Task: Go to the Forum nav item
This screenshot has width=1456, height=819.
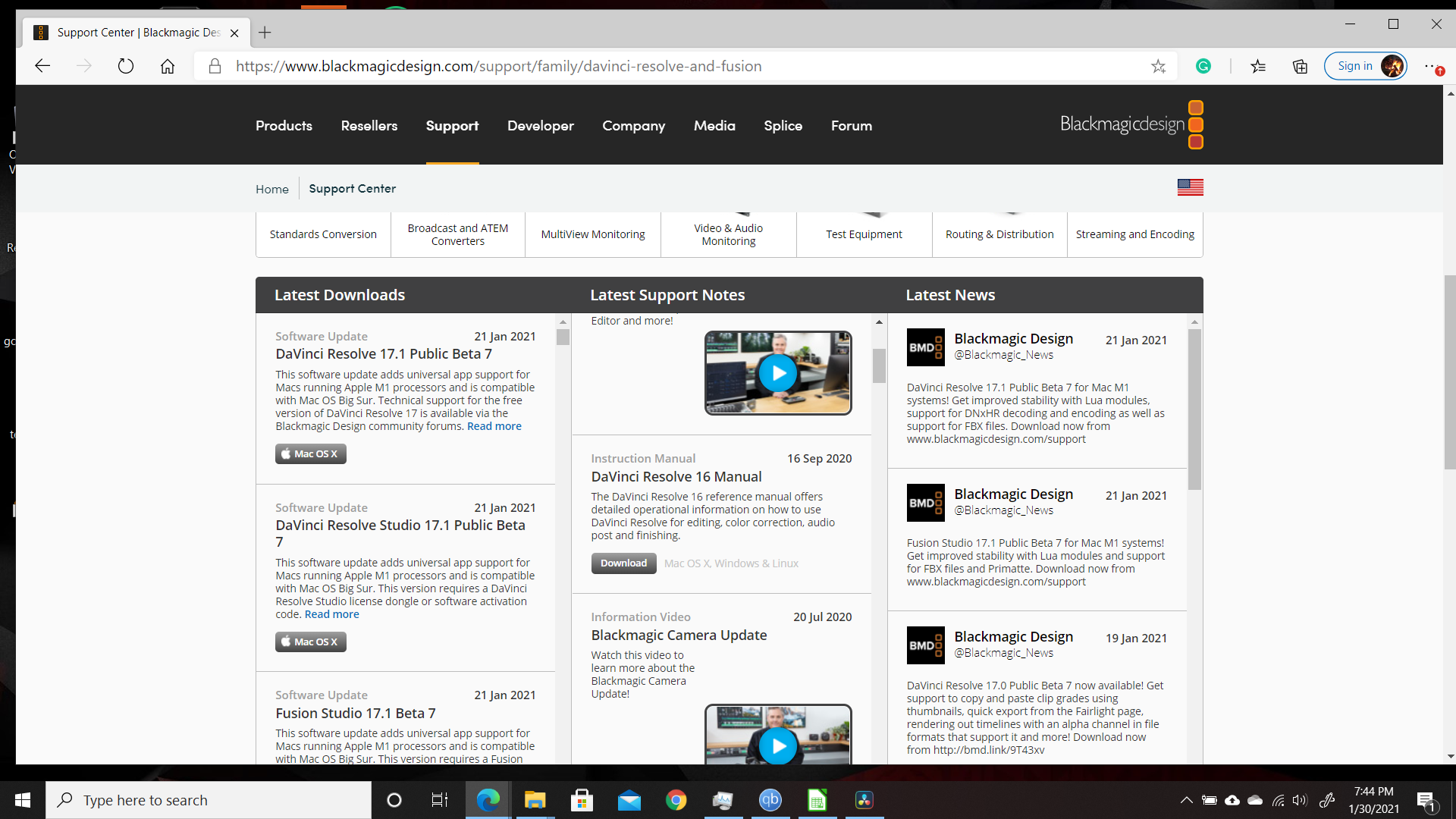Action: coord(851,126)
